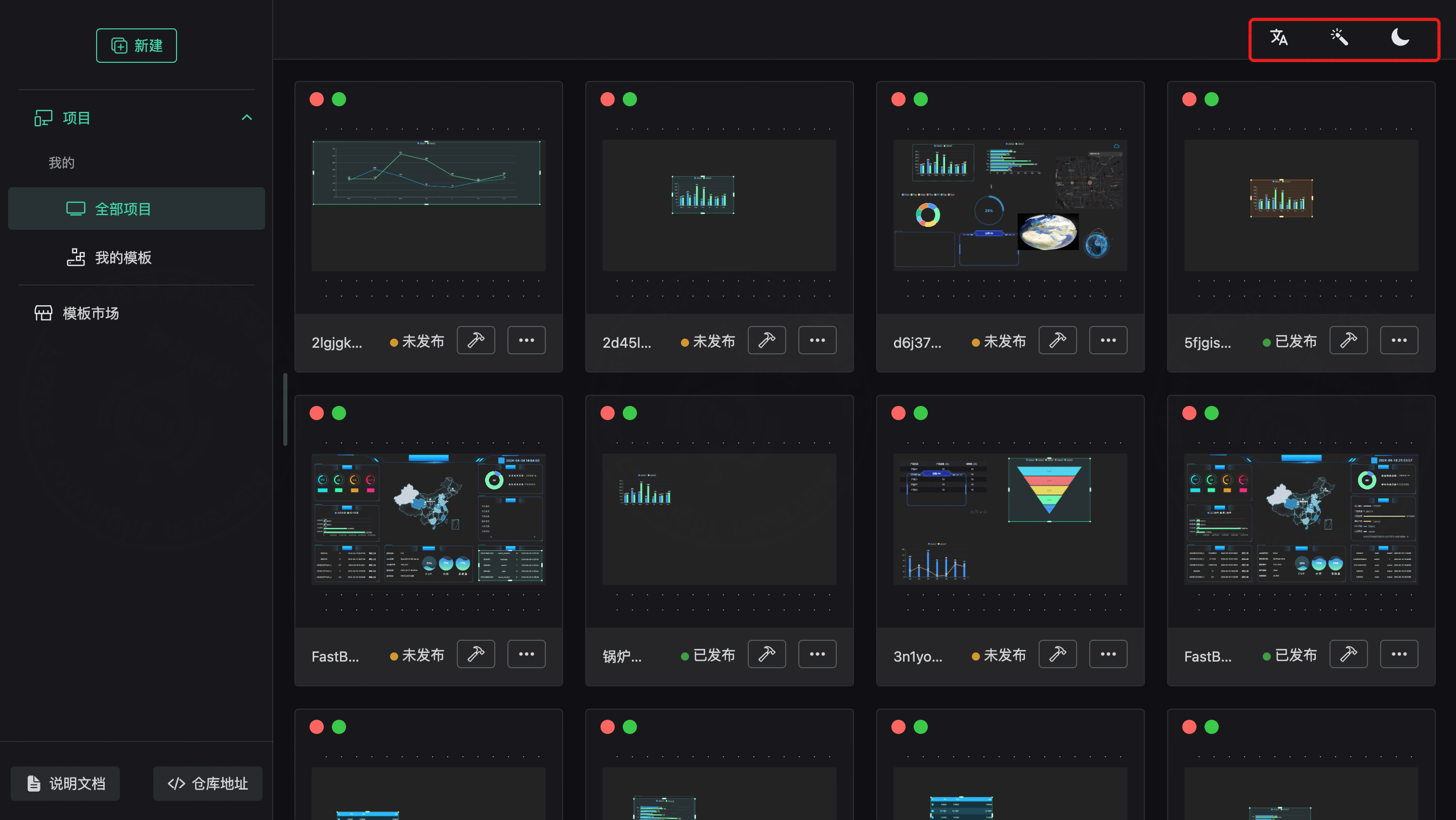Click the 我的模板 template icon
Image resolution: width=1456 pixels, height=820 pixels.
click(76, 257)
